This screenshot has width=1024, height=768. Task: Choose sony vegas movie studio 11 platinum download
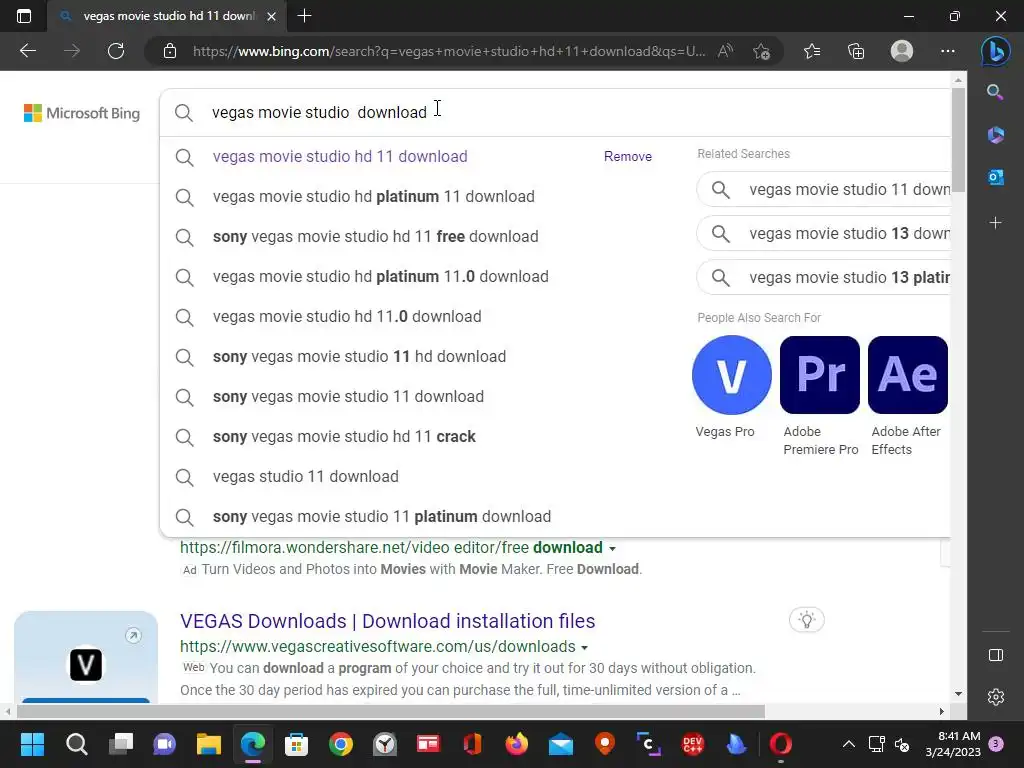tap(381, 517)
